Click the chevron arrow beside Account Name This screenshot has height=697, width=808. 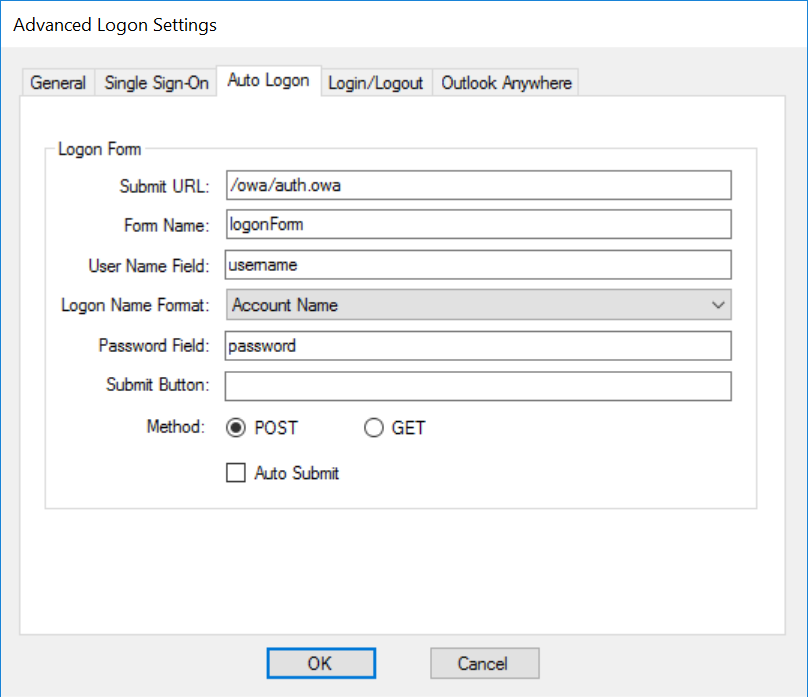717,305
